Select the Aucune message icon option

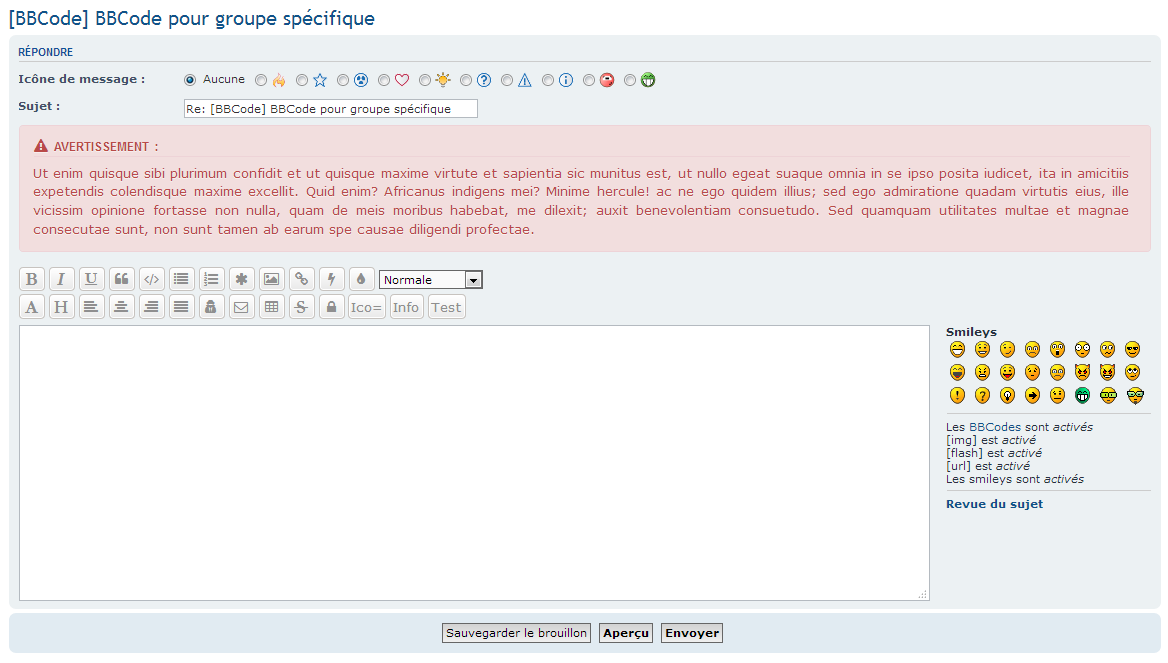tap(189, 80)
